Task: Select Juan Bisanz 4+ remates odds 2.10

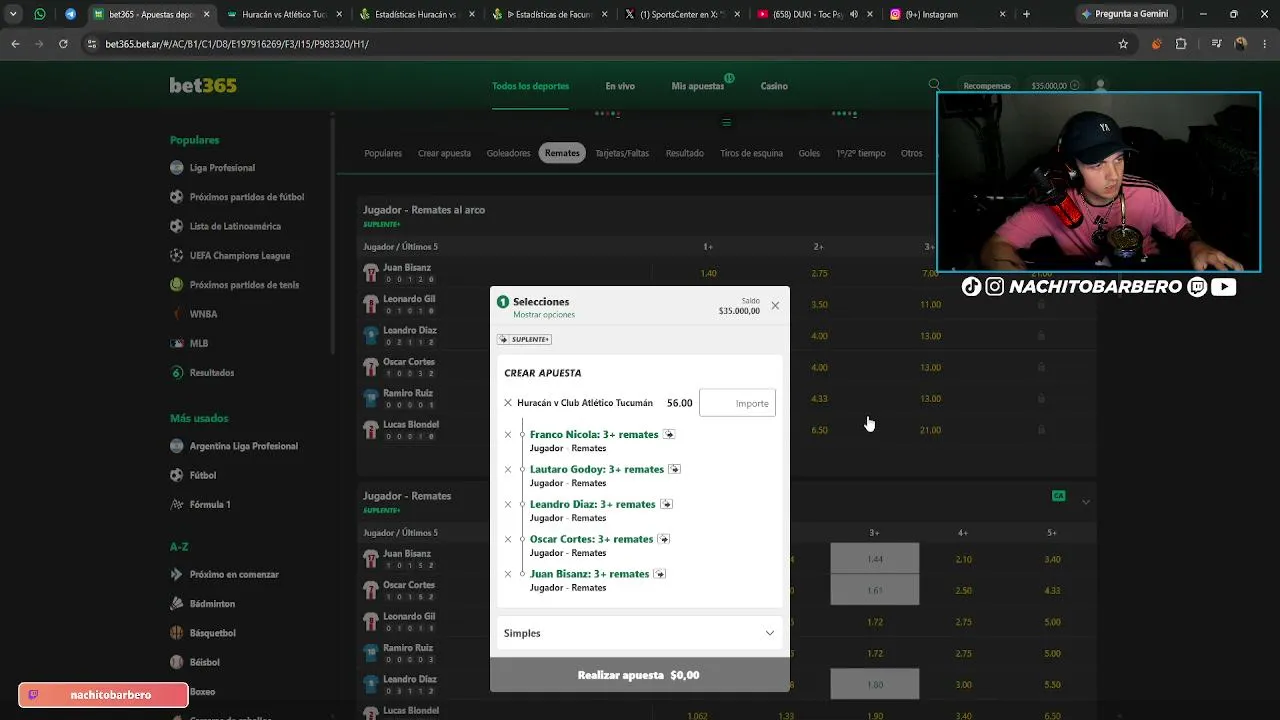Action: pyautogui.click(x=963, y=559)
